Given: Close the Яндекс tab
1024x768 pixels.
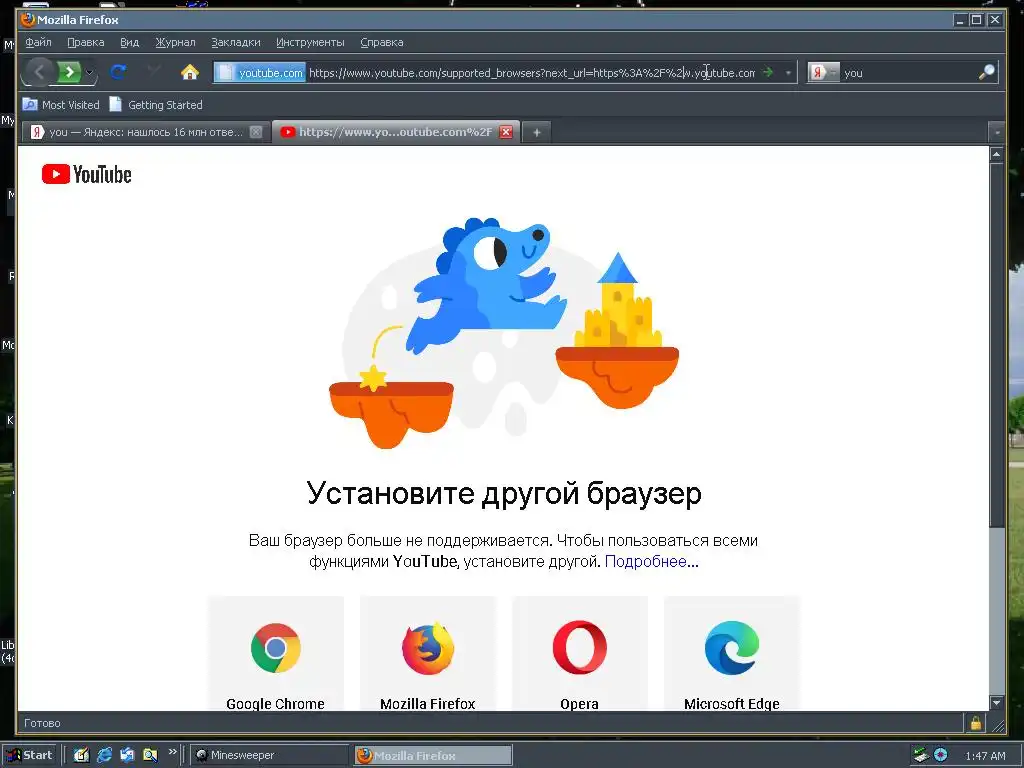Looking at the screenshot, I should pos(256,132).
